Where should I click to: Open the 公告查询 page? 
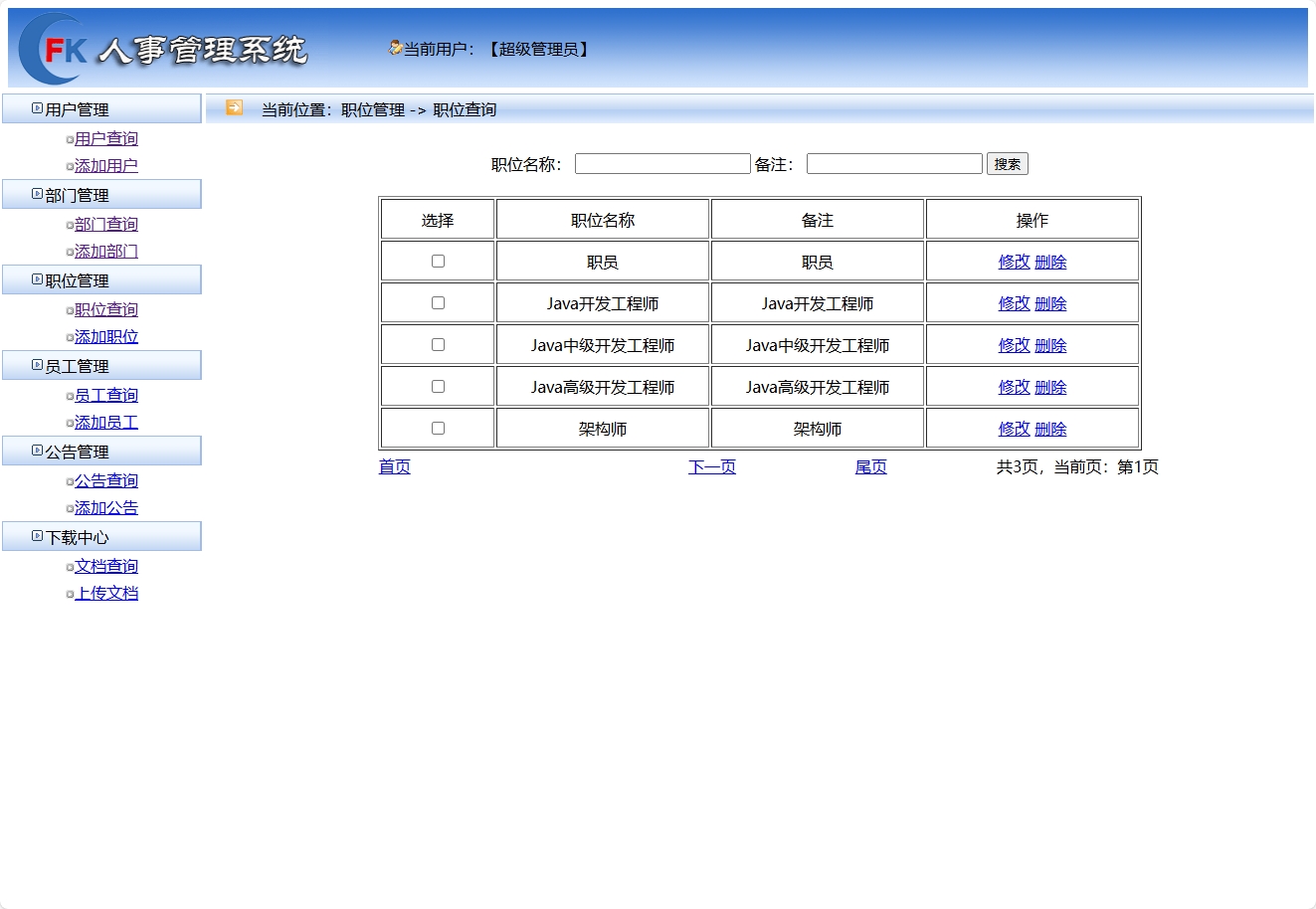tap(106, 481)
